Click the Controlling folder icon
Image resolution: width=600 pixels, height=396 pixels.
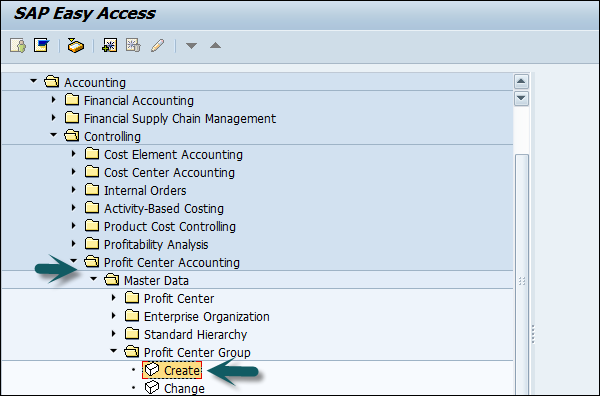click(x=72, y=136)
